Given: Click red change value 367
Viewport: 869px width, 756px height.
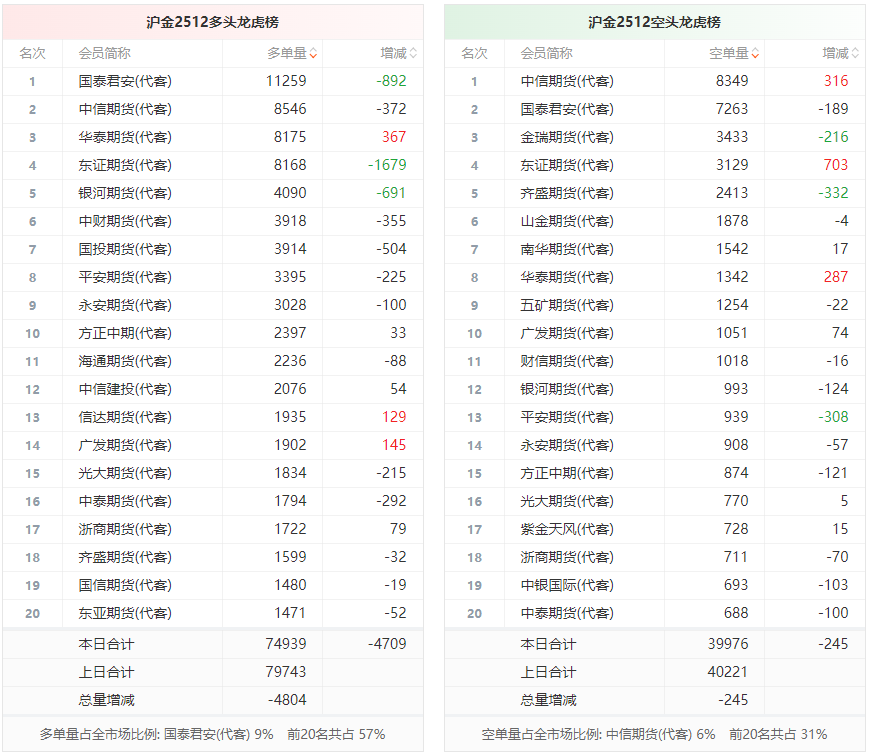Looking at the screenshot, I should (x=394, y=137).
